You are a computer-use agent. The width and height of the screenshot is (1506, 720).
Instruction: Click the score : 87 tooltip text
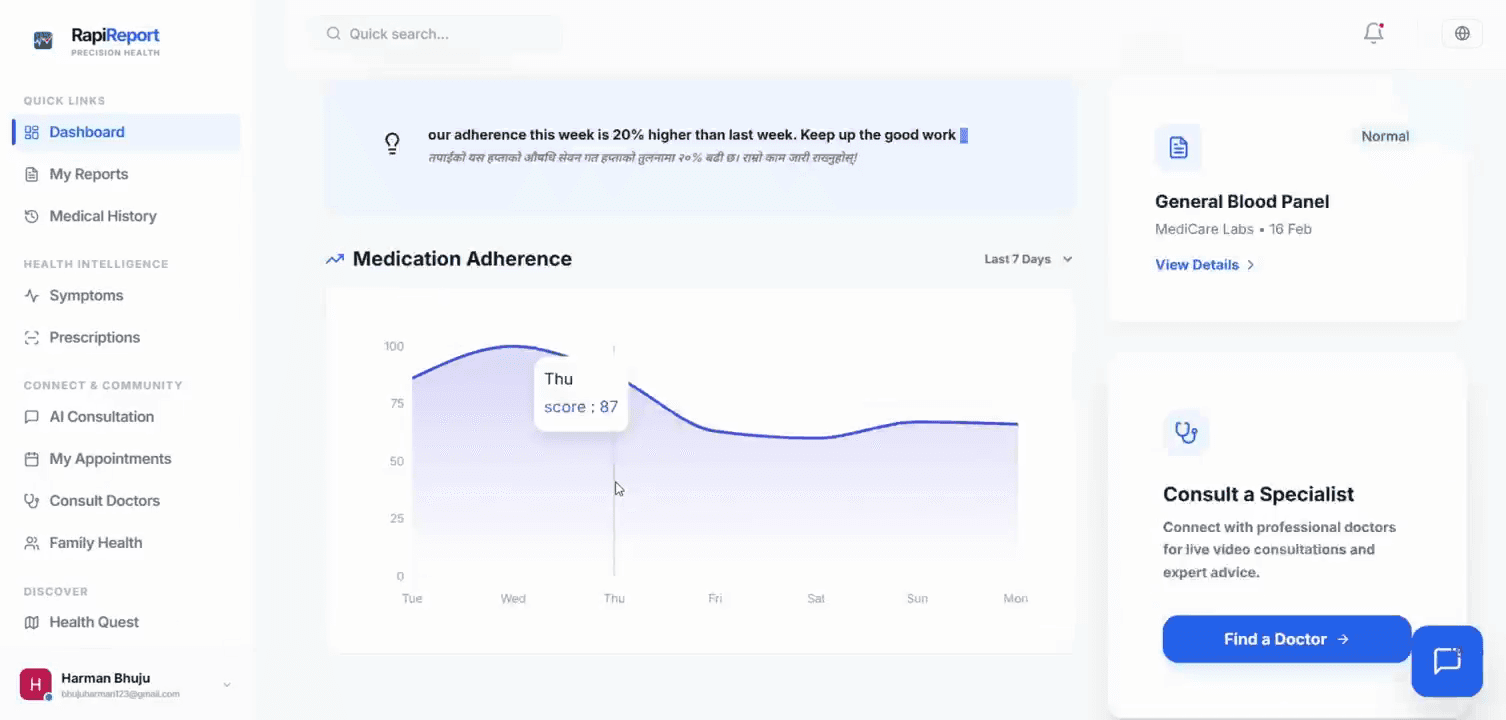click(x=581, y=407)
